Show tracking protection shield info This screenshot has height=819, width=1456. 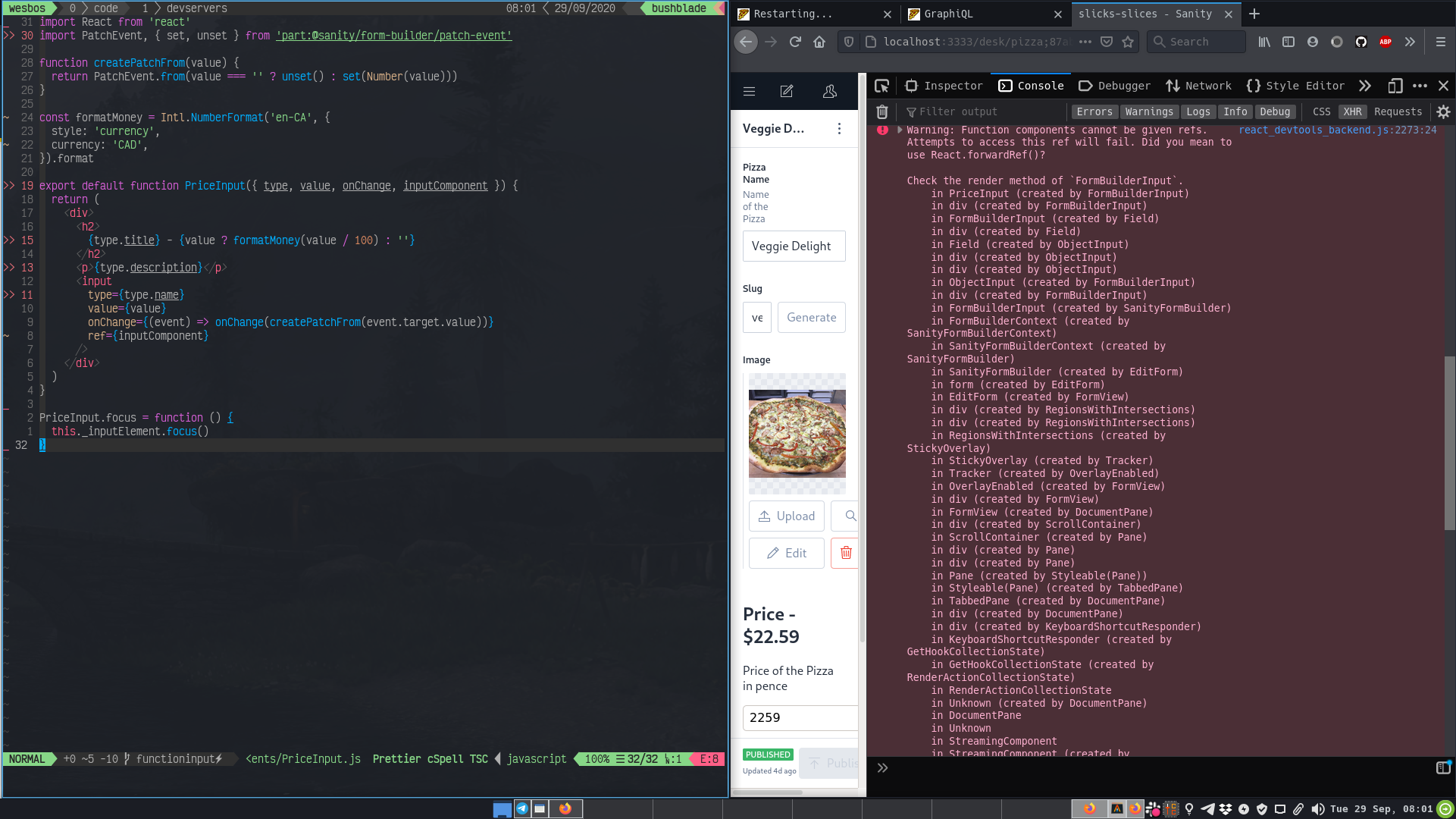(849, 42)
